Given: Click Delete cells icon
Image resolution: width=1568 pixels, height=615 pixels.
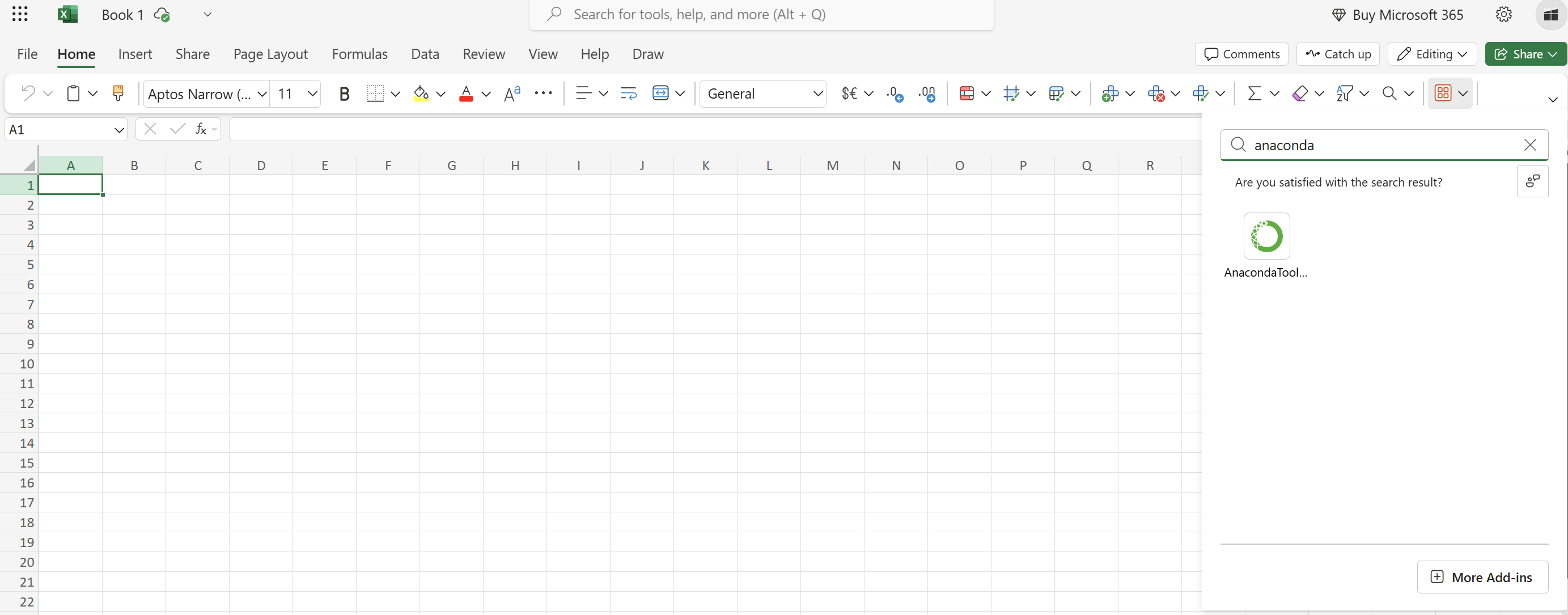Looking at the screenshot, I should pos(1155,93).
